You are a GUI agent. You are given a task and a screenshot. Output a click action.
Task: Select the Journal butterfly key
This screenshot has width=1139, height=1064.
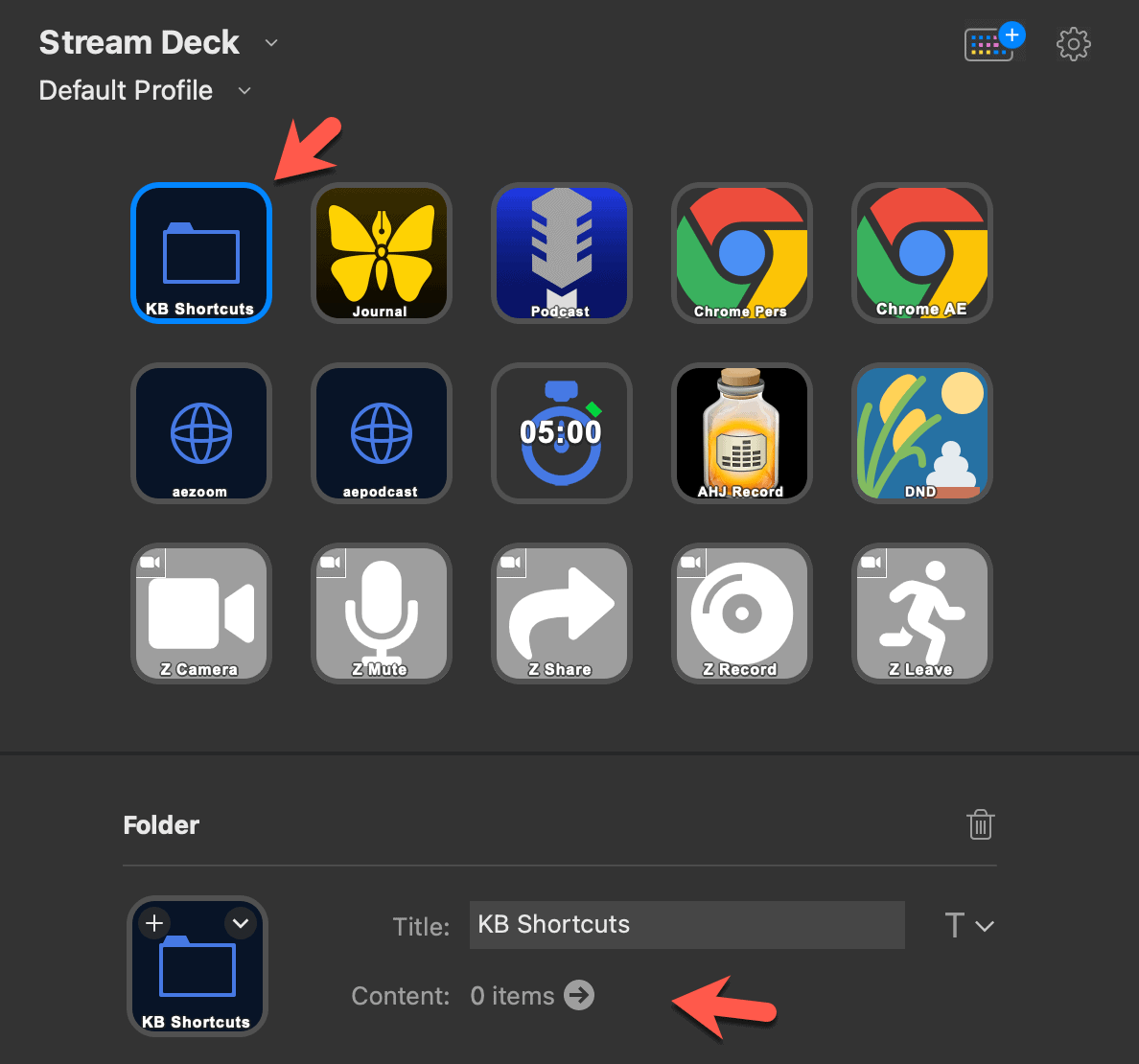tap(382, 253)
